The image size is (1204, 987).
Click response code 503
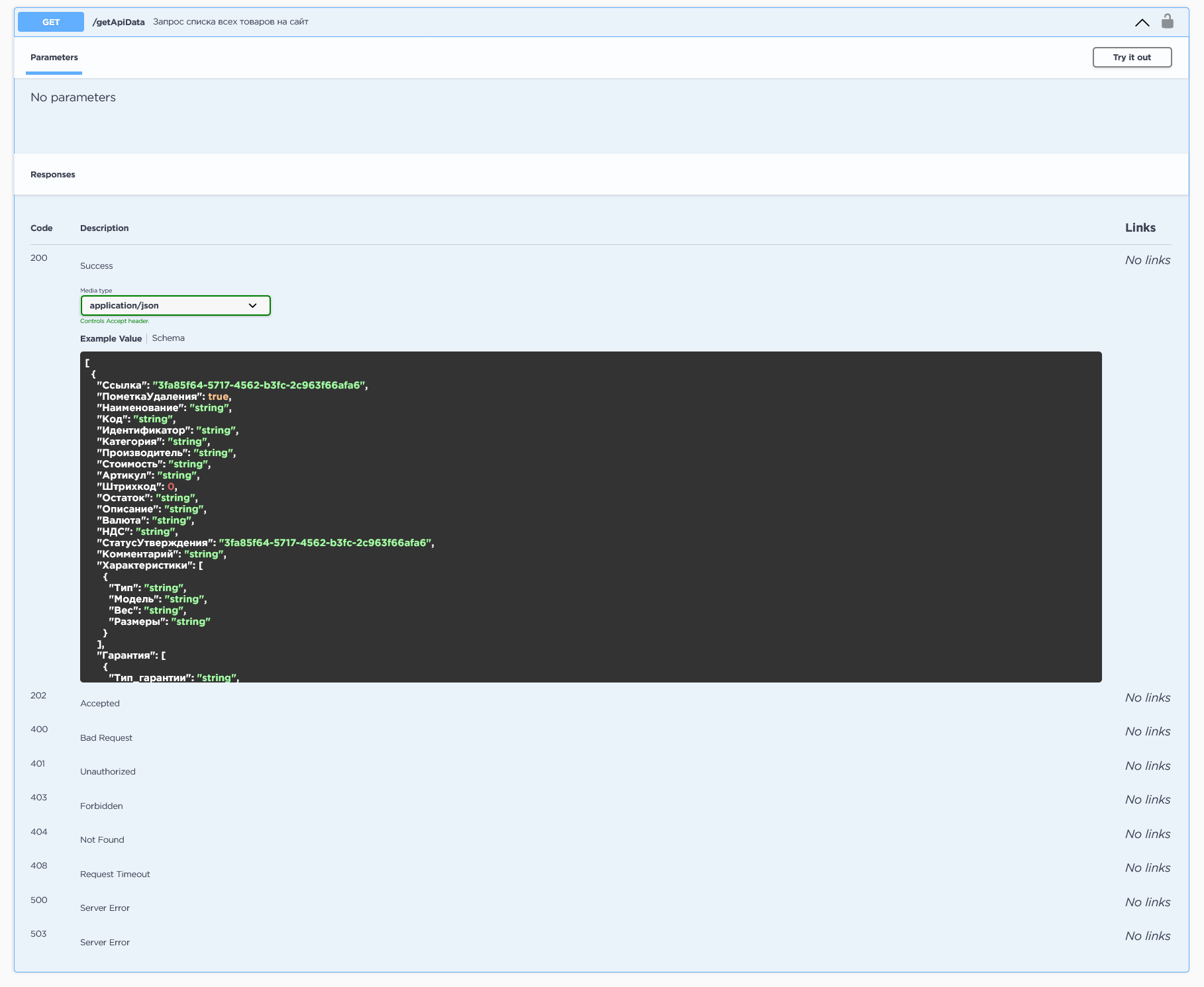(38, 933)
